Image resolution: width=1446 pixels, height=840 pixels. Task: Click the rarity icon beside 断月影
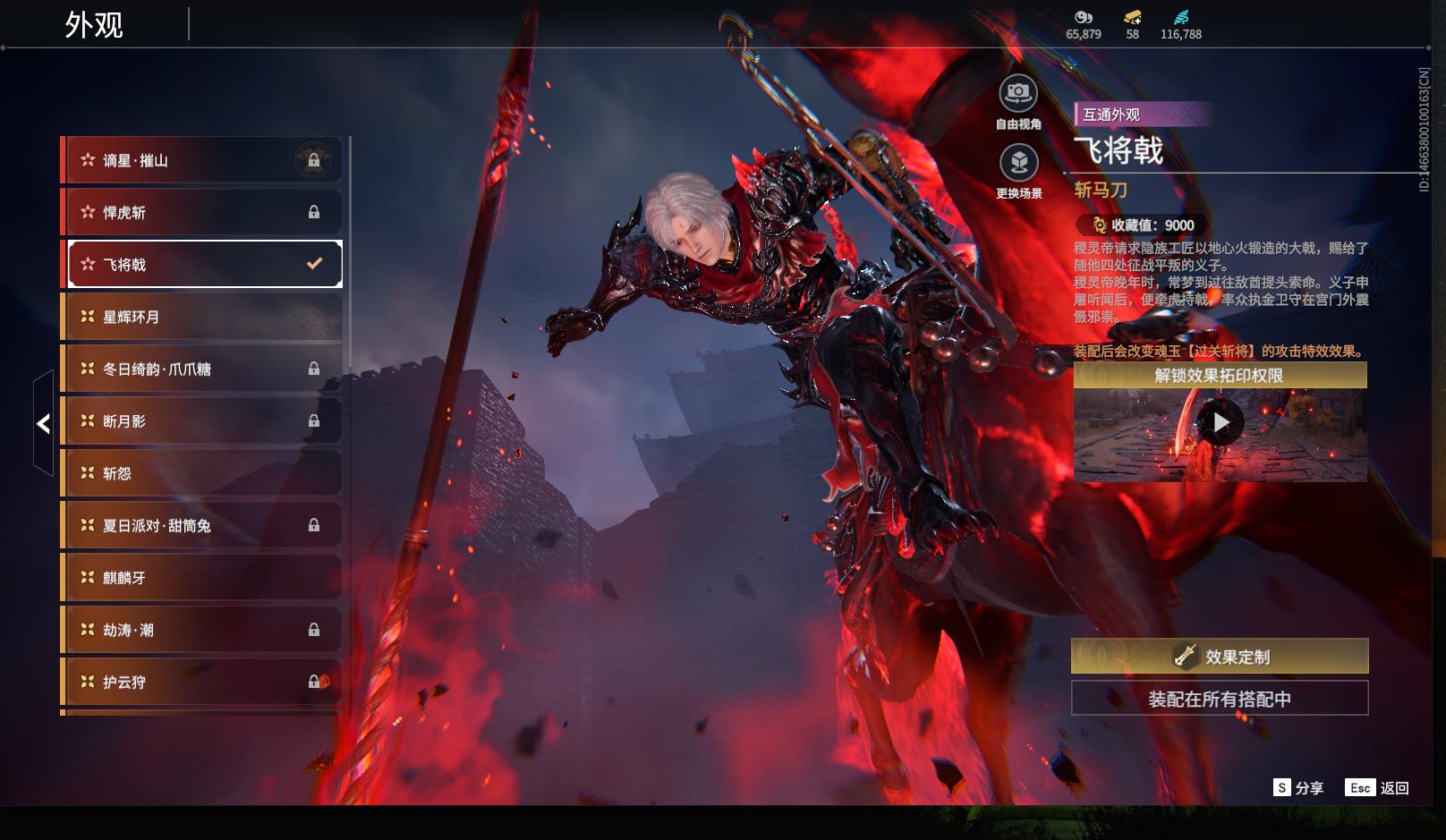pyautogui.click(x=88, y=420)
